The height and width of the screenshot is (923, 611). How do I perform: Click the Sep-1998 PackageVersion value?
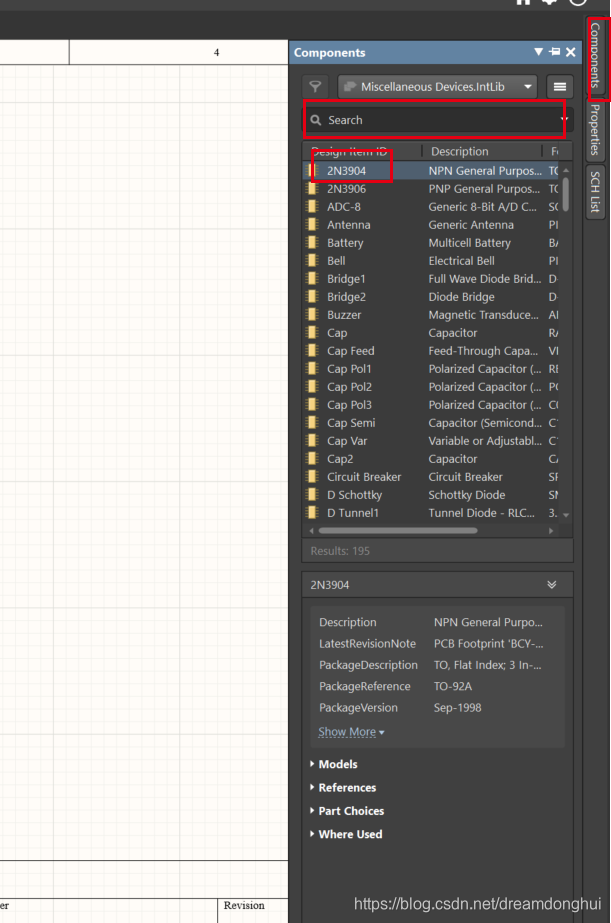pyautogui.click(x=457, y=708)
